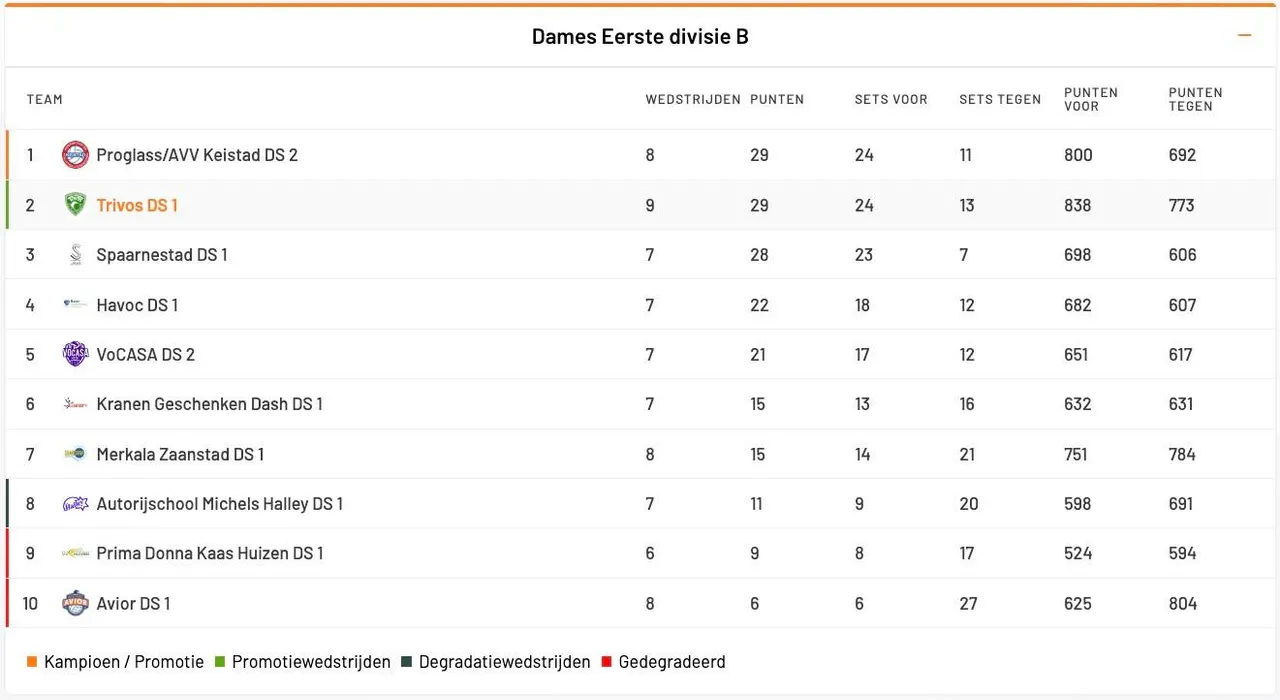Open the Trivos DS 1 team page
Image resolution: width=1280 pixels, height=700 pixels.
point(137,205)
